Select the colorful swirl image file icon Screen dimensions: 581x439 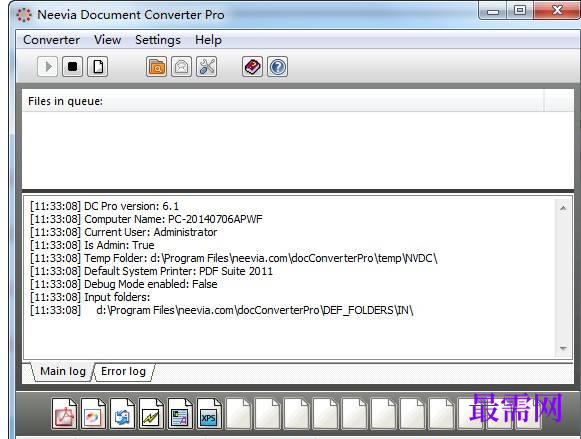coord(93,413)
